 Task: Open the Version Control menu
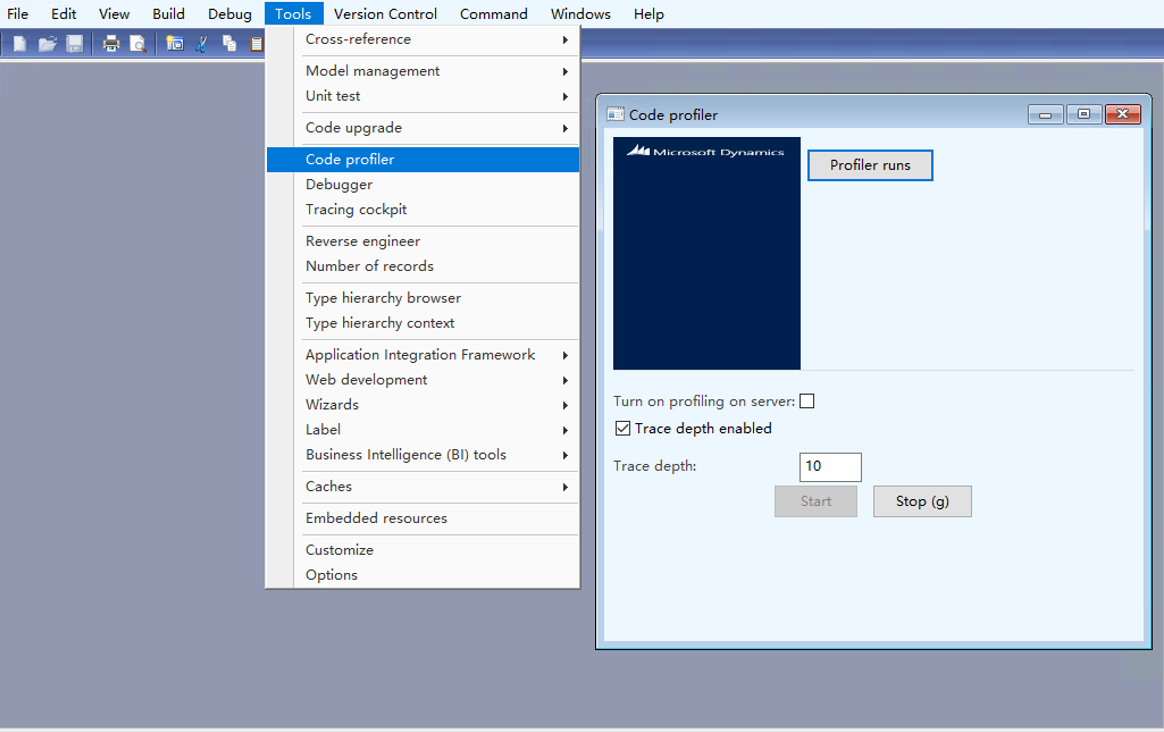coord(385,13)
